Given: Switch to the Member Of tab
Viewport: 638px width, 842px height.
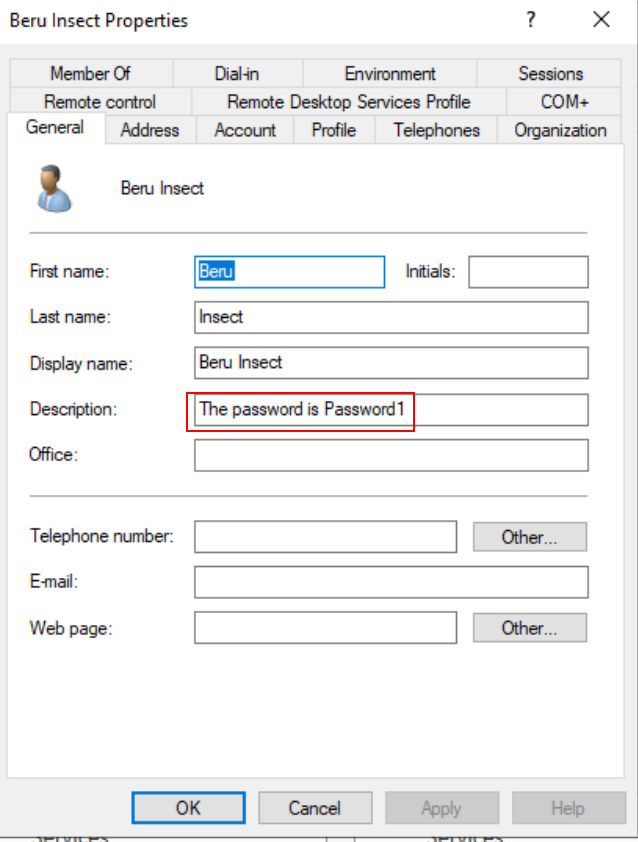Looking at the screenshot, I should [x=90, y=74].
